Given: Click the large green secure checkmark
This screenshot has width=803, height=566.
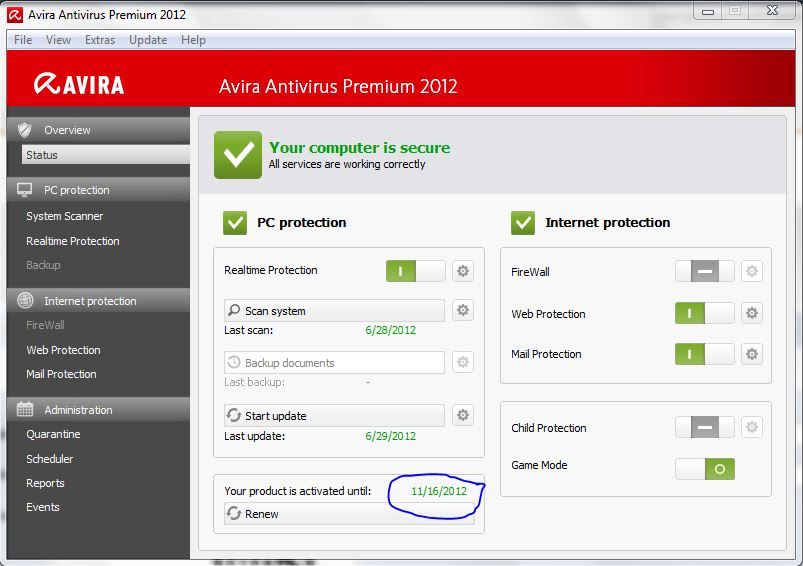Looking at the screenshot, I should [238, 155].
